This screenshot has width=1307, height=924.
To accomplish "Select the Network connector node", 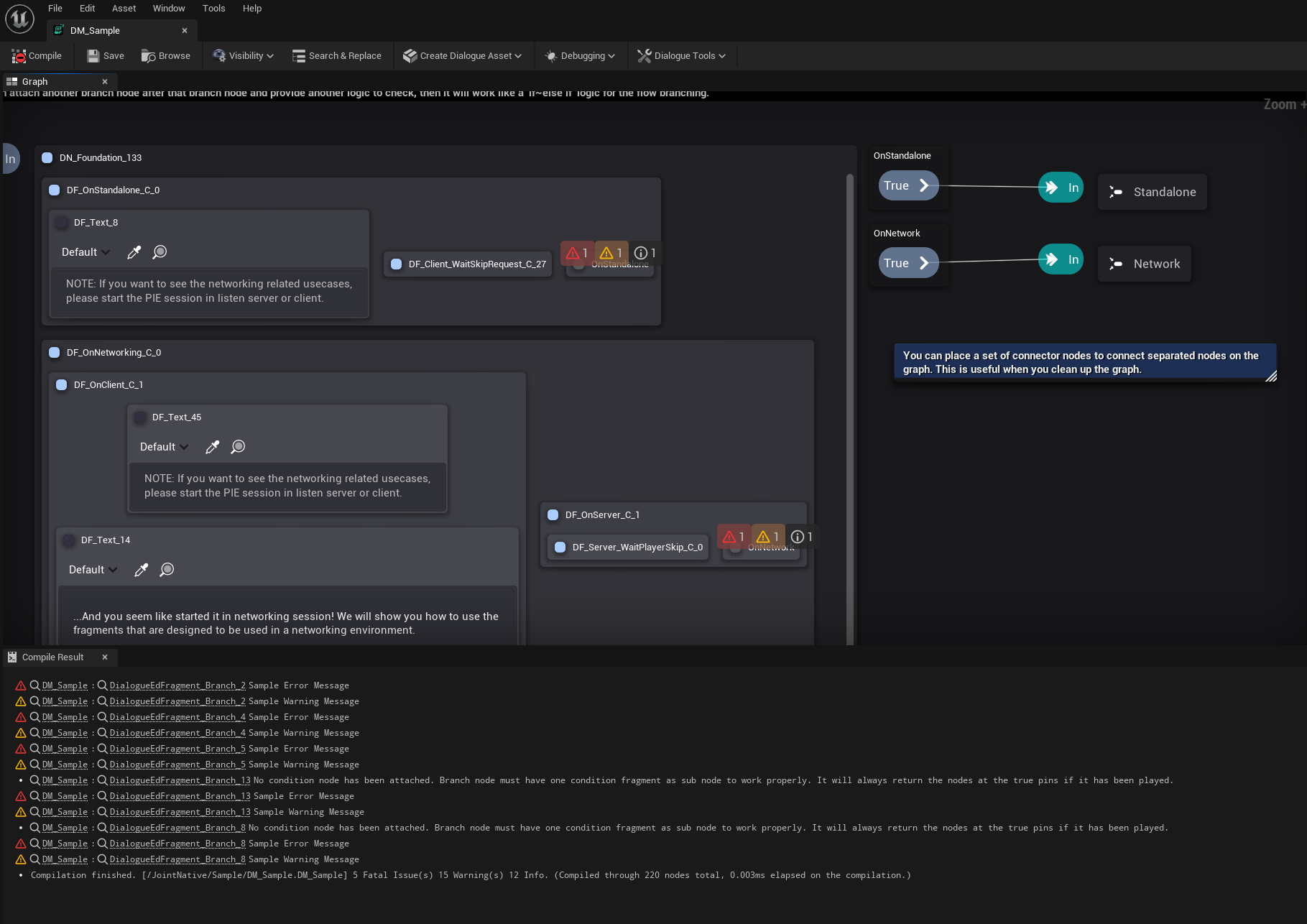I will (x=1145, y=264).
